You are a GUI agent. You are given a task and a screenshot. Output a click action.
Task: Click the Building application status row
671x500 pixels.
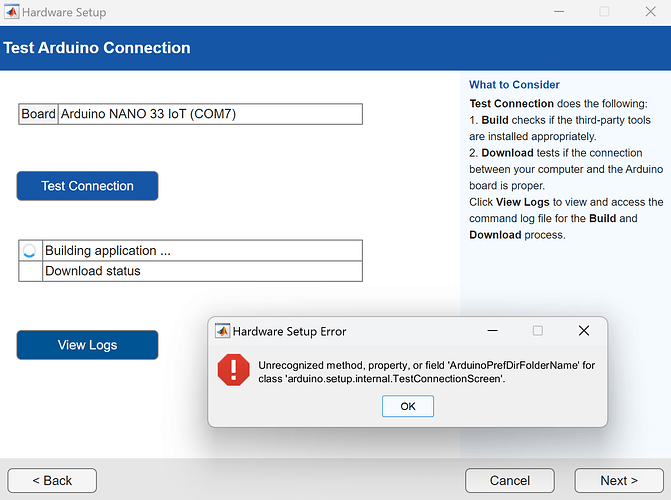(202, 251)
